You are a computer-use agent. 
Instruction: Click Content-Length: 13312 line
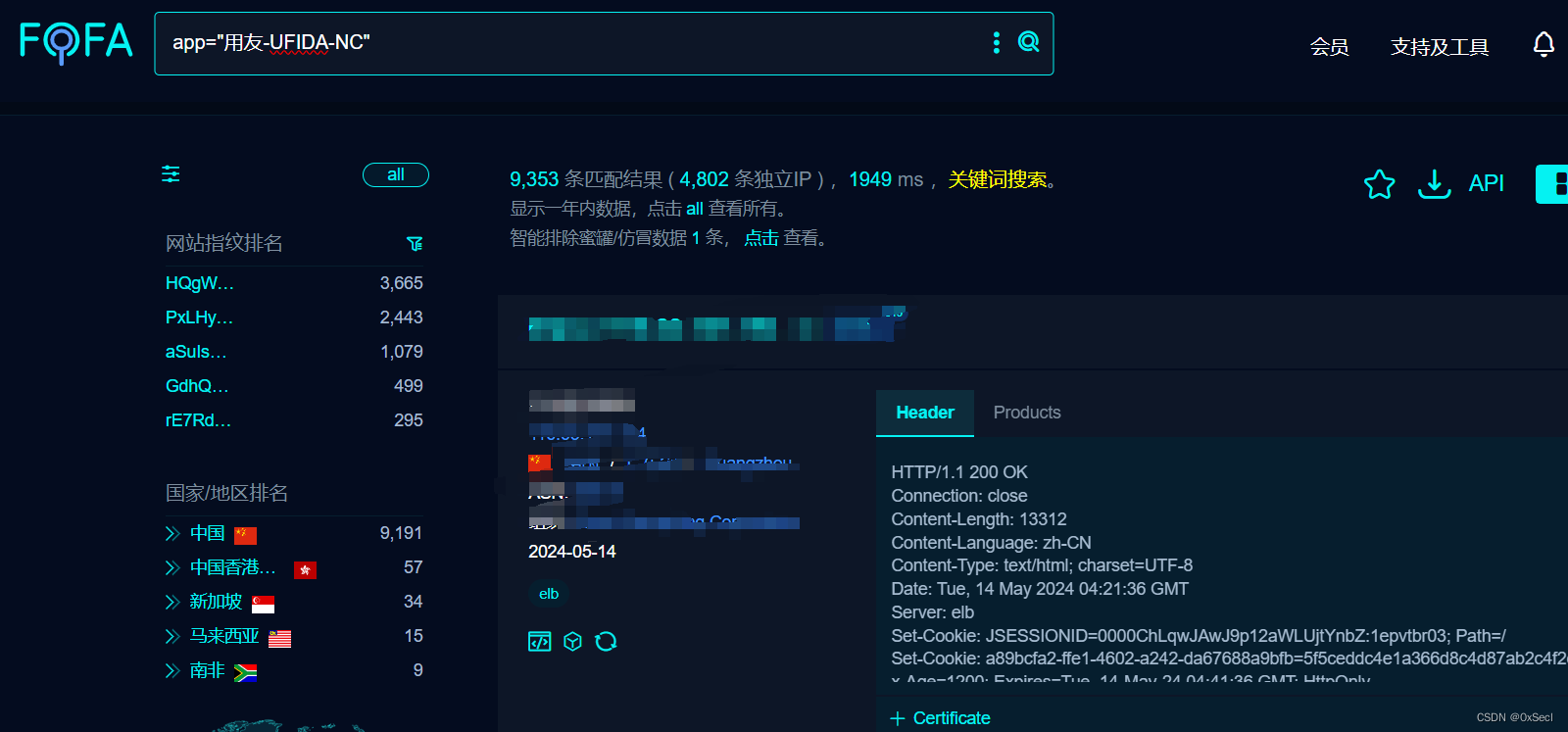tap(979, 519)
